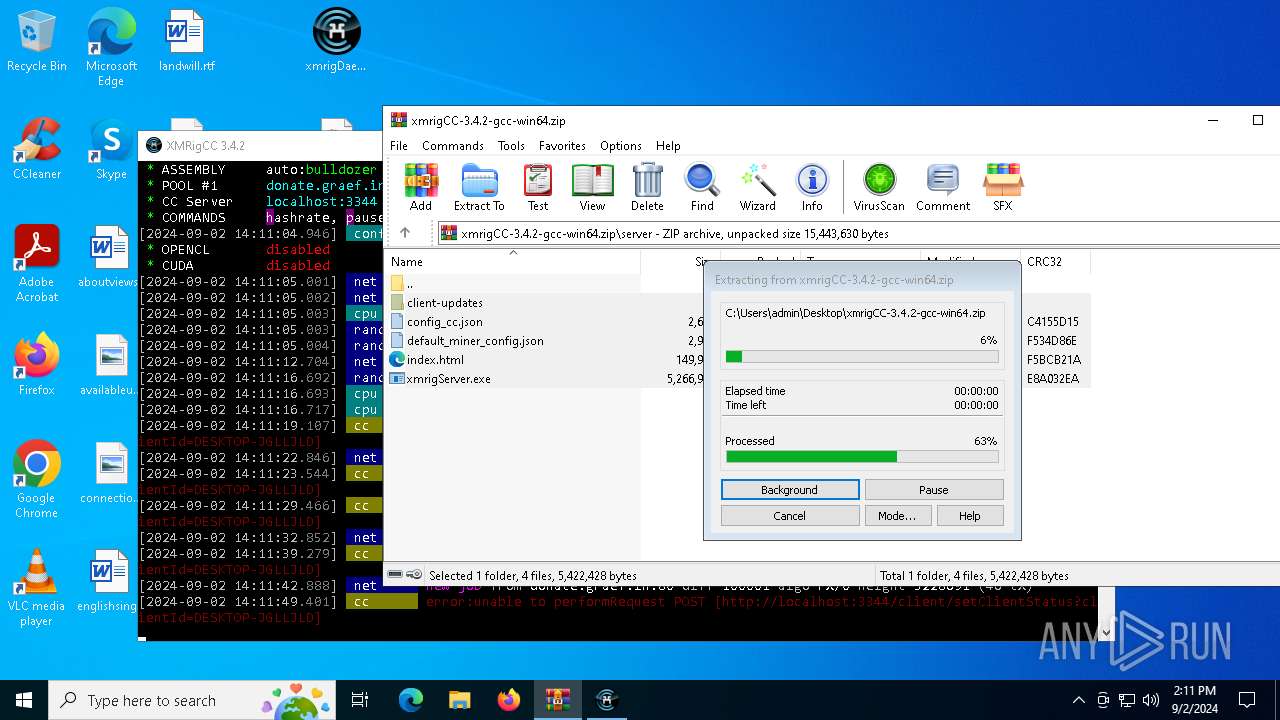Click the SFX toolbar icon
The image size is (1280, 720).
pyautogui.click(x=1002, y=187)
